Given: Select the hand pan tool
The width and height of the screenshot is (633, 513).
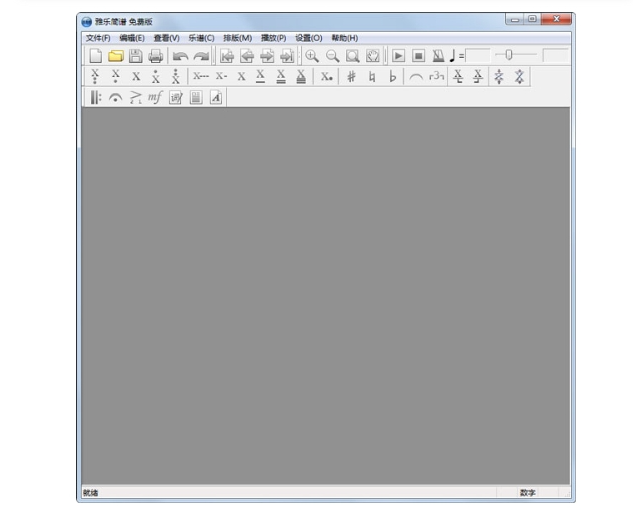Looking at the screenshot, I should click(x=372, y=56).
